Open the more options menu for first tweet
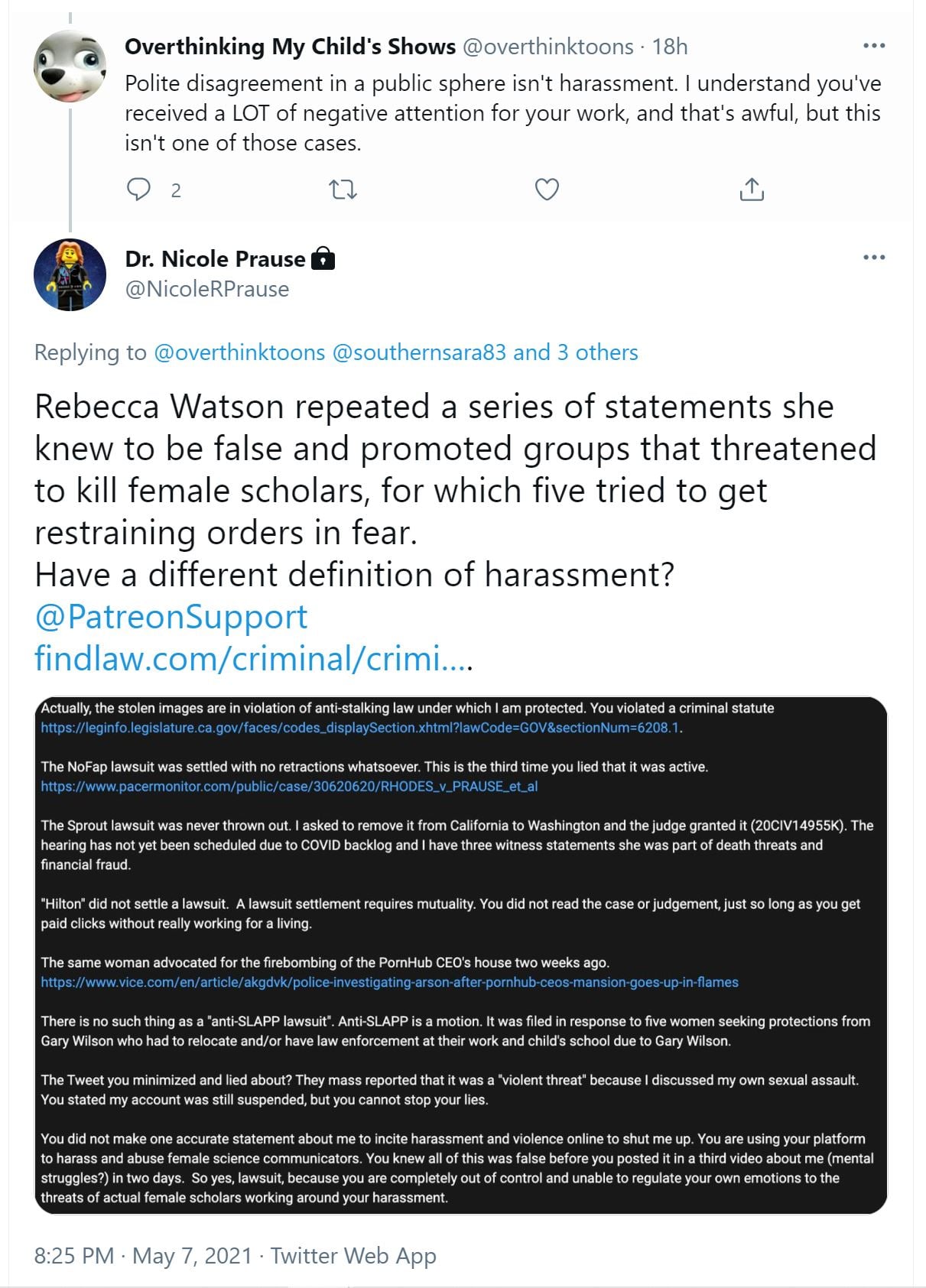 click(873, 46)
